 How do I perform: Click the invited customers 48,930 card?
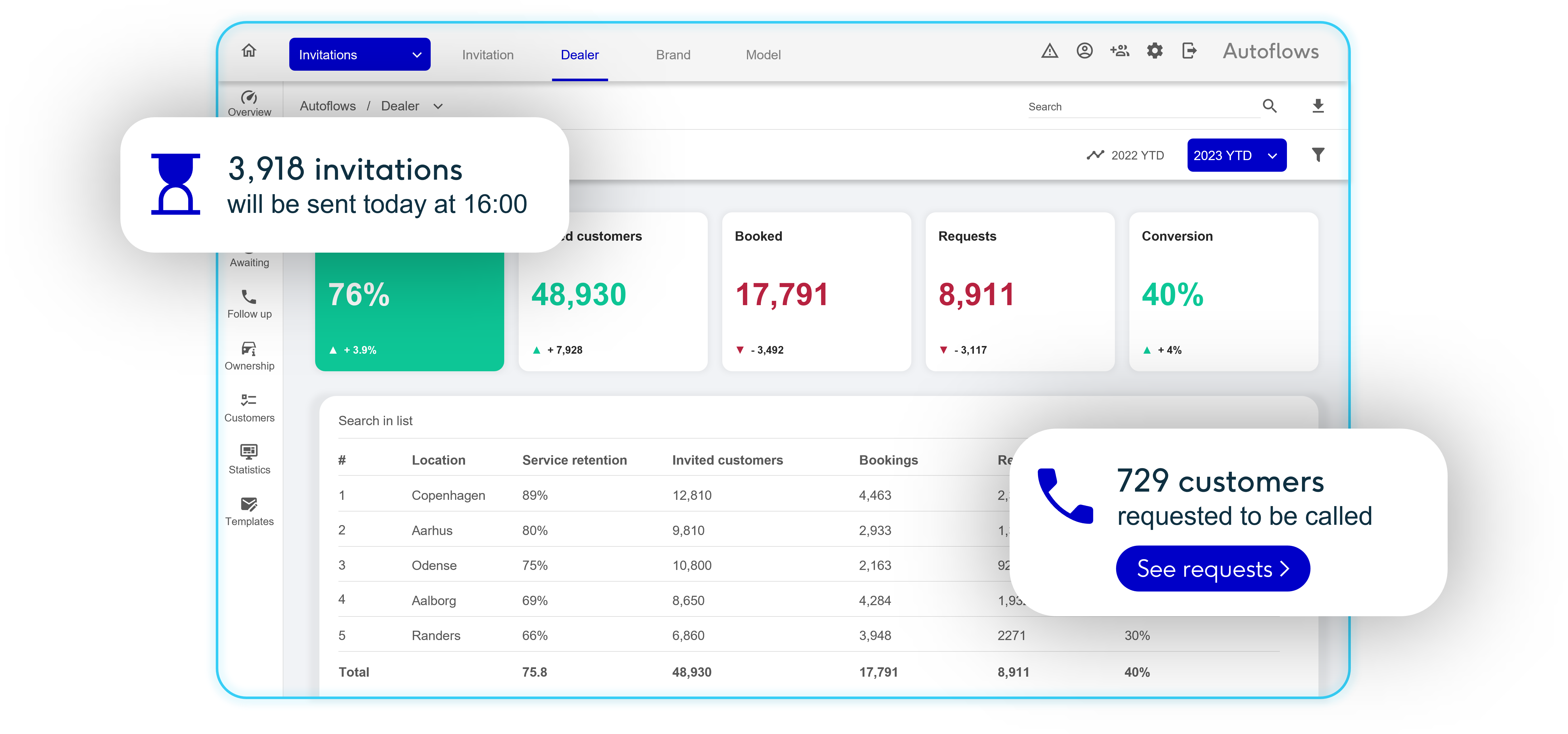click(612, 291)
